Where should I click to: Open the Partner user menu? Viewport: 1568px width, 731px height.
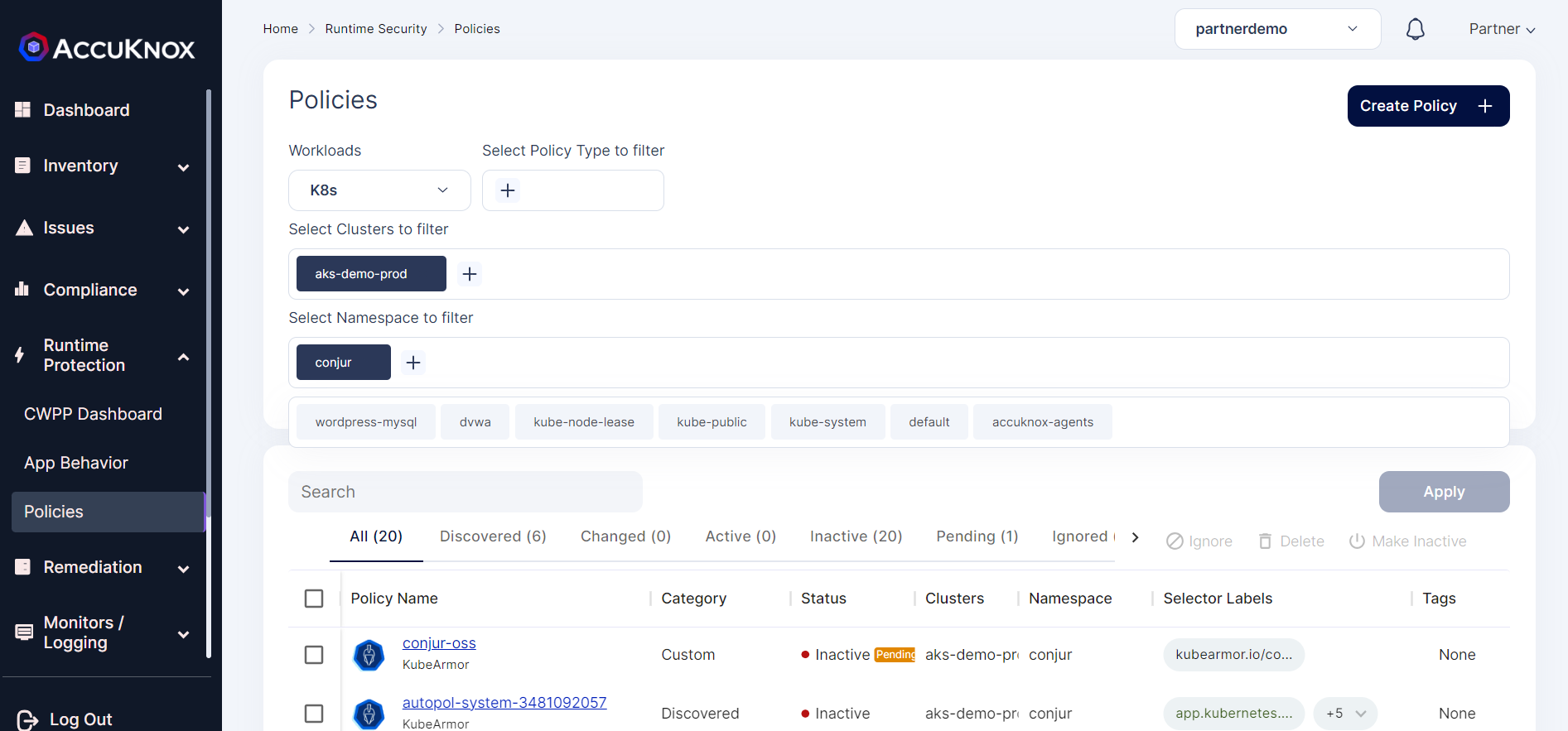(1502, 29)
